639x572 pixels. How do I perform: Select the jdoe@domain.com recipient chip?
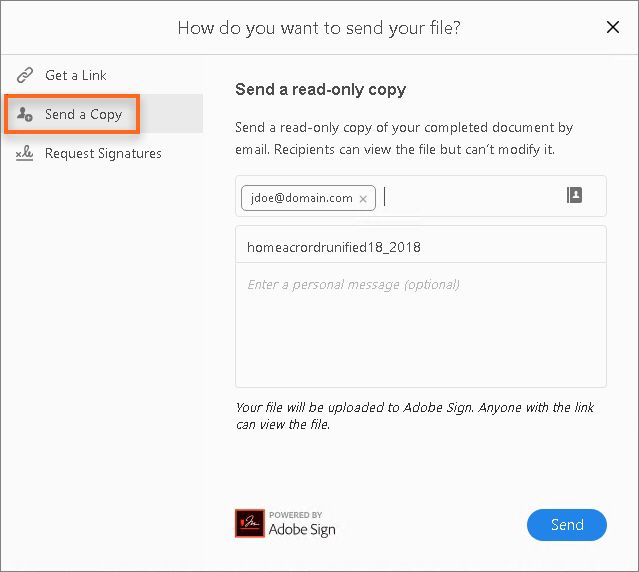(301, 198)
